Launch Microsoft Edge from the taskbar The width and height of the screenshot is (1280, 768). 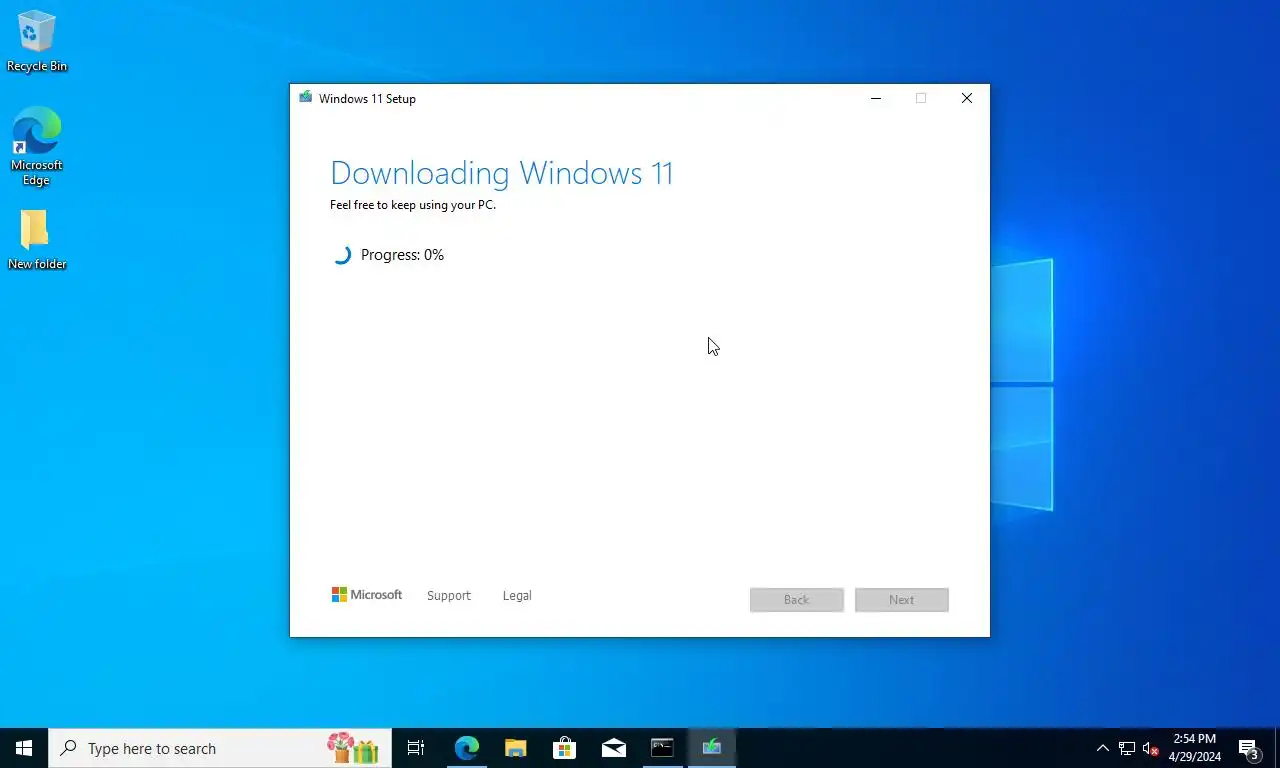(467, 748)
